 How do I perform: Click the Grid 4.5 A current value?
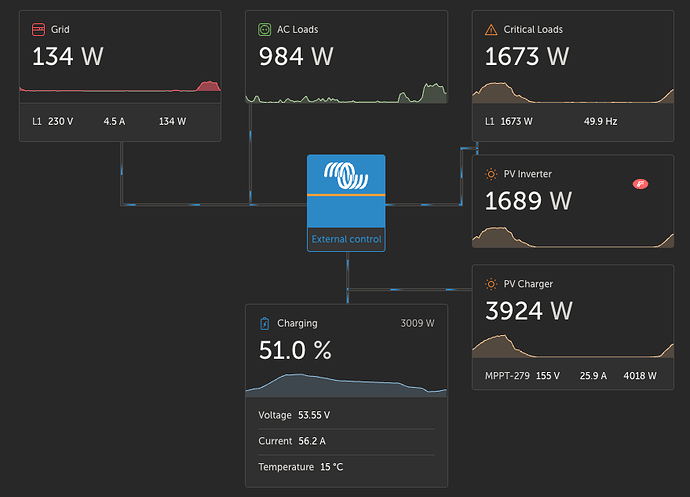point(114,121)
